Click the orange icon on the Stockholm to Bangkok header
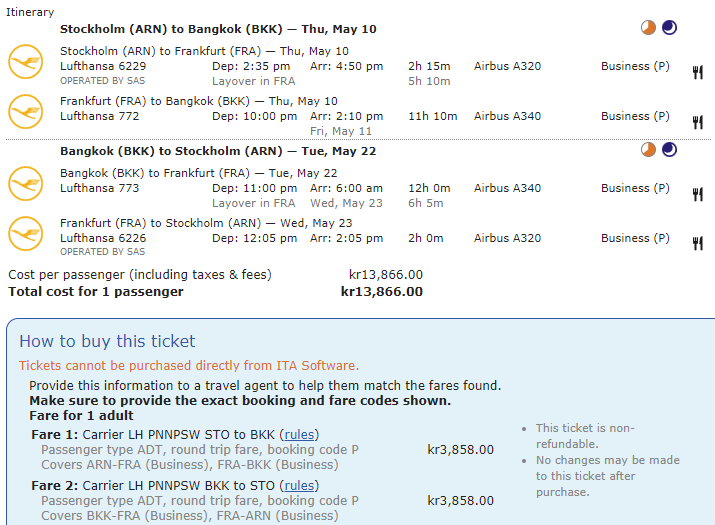The image size is (715, 525). click(649, 28)
